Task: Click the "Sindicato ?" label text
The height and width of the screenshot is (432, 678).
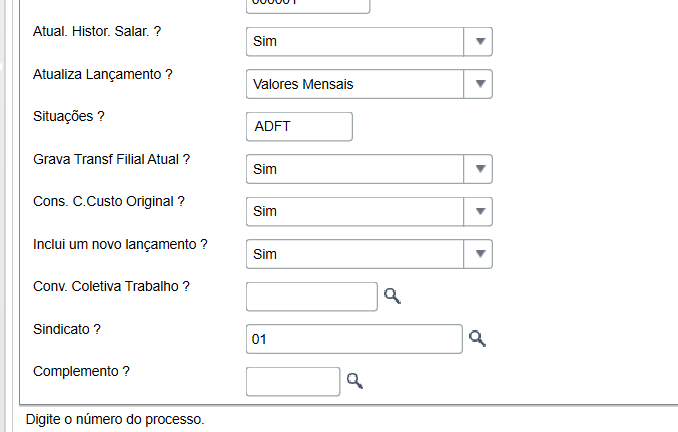Action: [69, 329]
